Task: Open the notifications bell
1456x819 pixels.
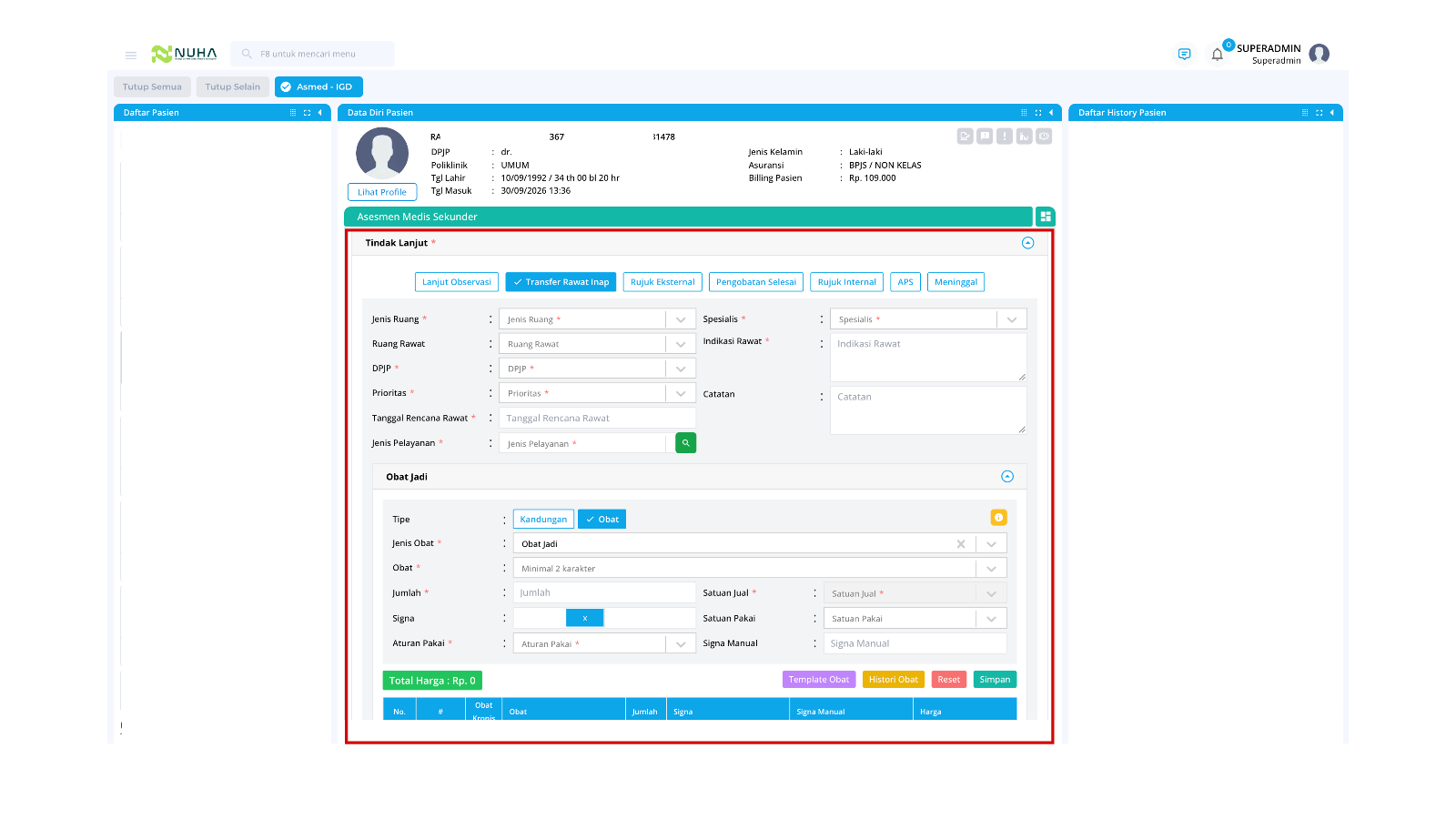Action: (x=1217, y=55)
